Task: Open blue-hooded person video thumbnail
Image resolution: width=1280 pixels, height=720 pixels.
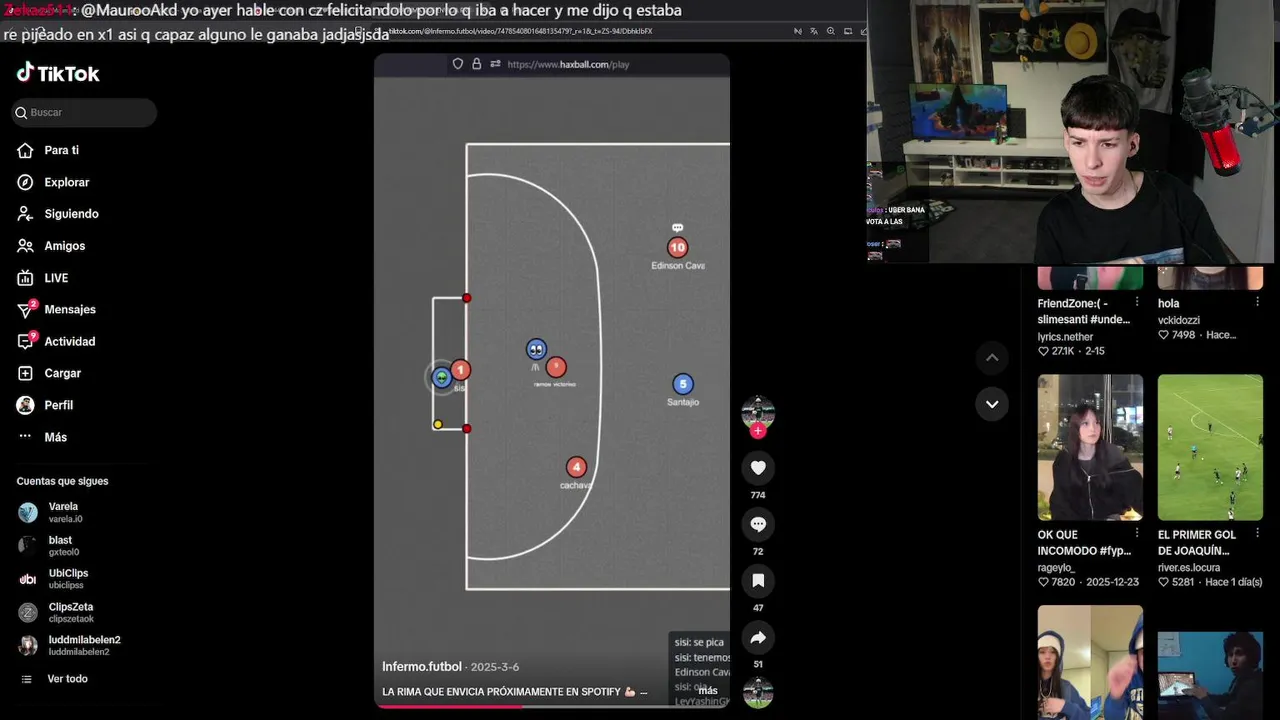Action: [1090, 662]
